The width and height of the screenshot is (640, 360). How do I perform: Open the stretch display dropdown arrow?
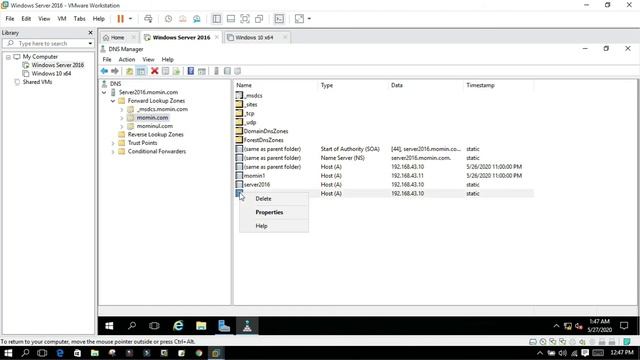coord(309,19)
